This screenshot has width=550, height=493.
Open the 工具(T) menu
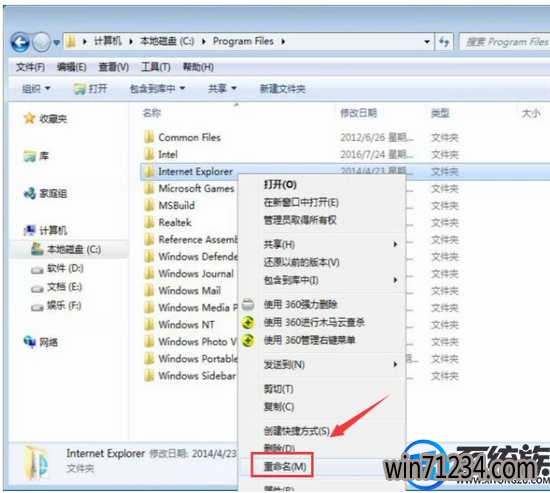(155, 67)
